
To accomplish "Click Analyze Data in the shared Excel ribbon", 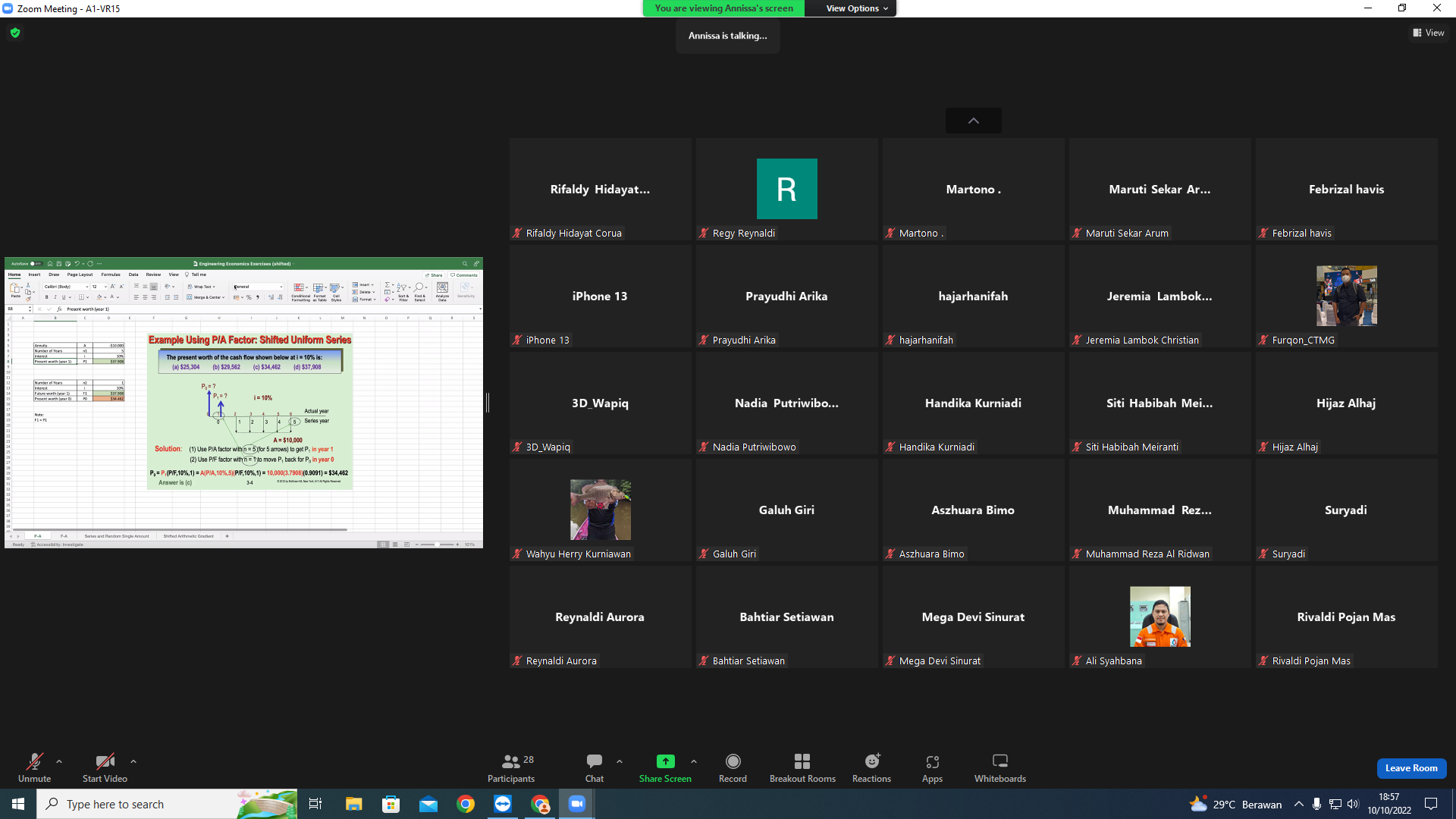I will coord(442,292).
